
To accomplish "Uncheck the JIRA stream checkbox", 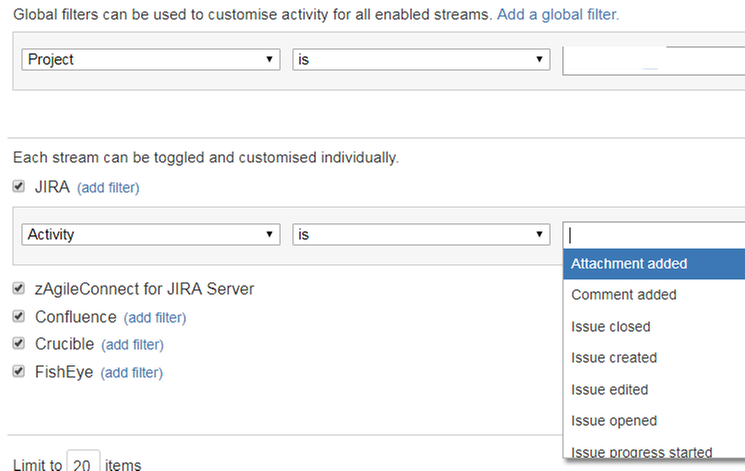I will (x=19, y=186).
